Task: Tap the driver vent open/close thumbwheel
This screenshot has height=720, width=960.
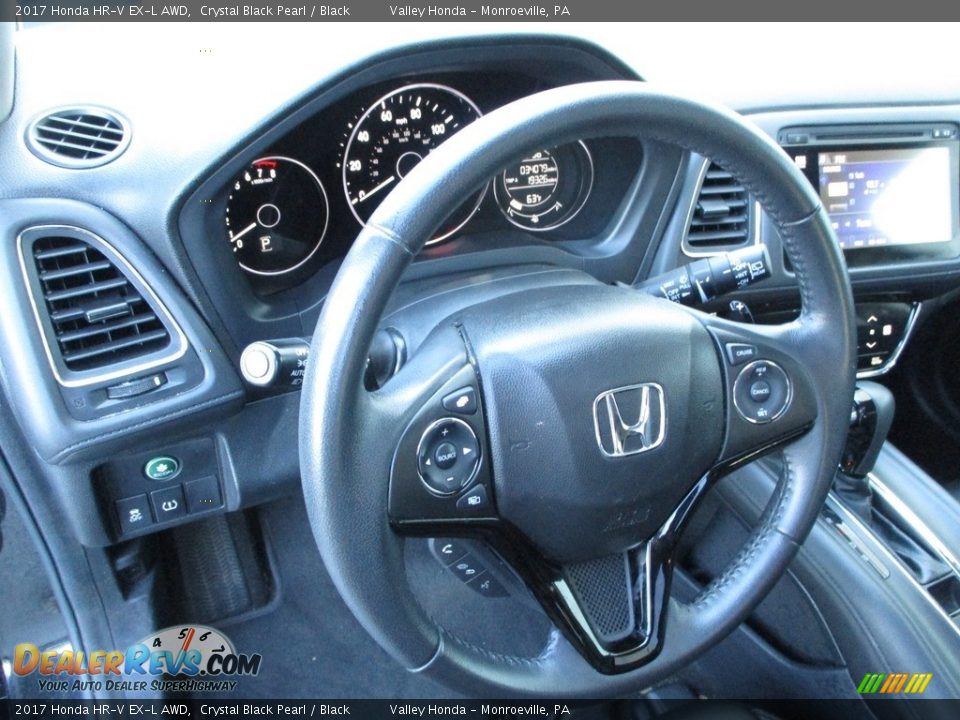Action: click(x=136, y=385)
